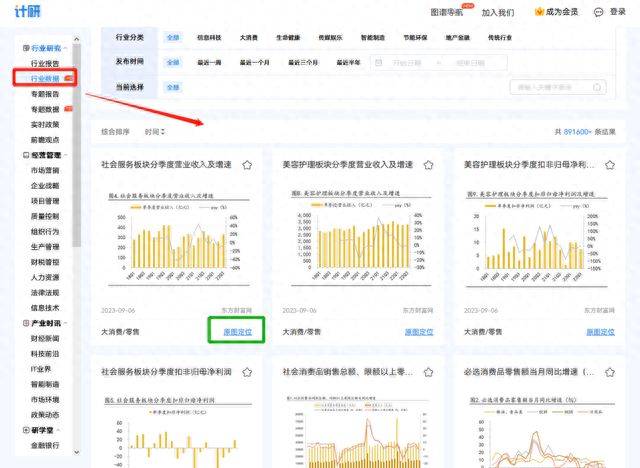Collapse the 产业时讯 sidebar group
This screenshot has height=468, width=640.
pos(65,323)
